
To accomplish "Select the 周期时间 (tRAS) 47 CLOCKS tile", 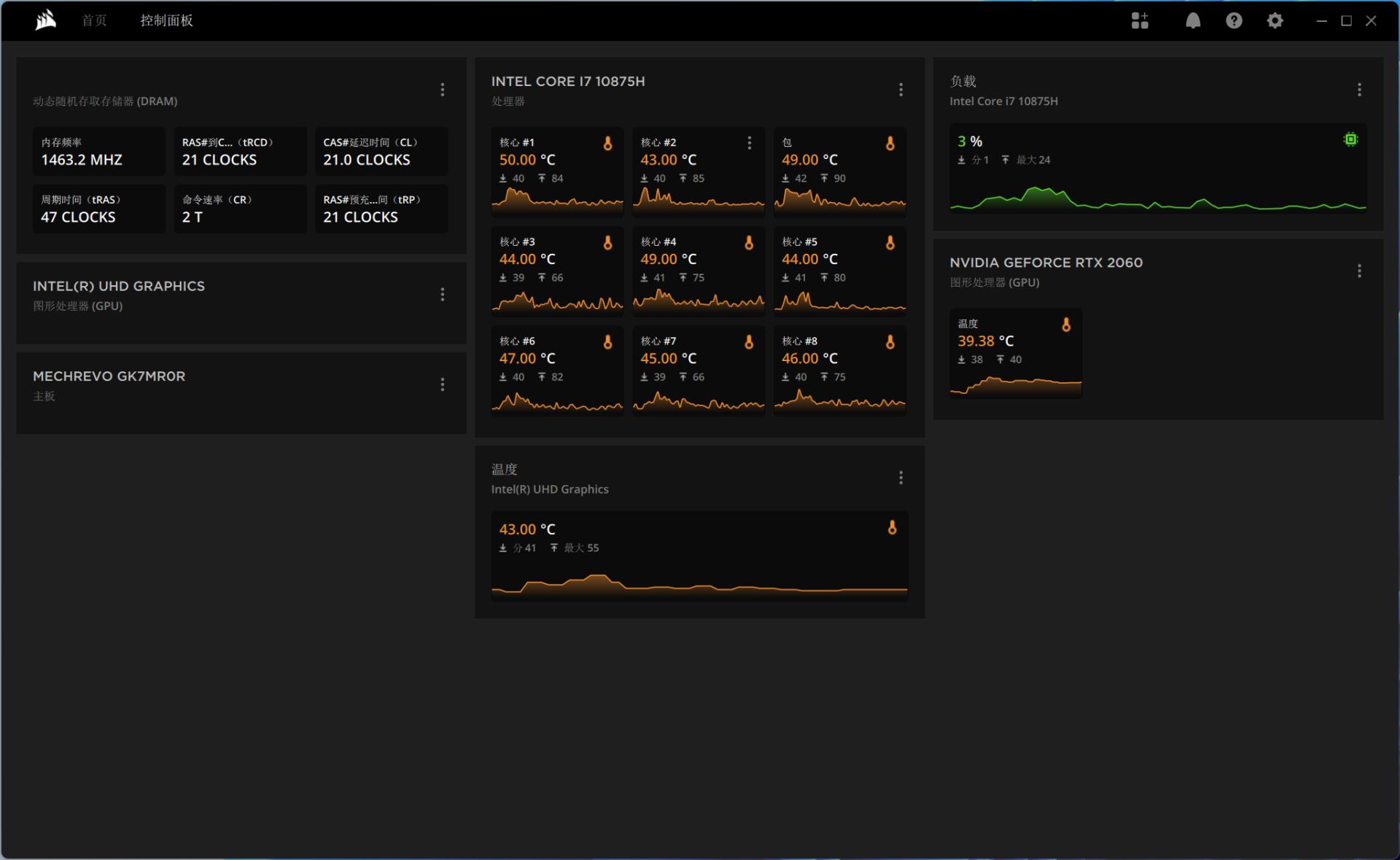I will click(x=99, y=209).
